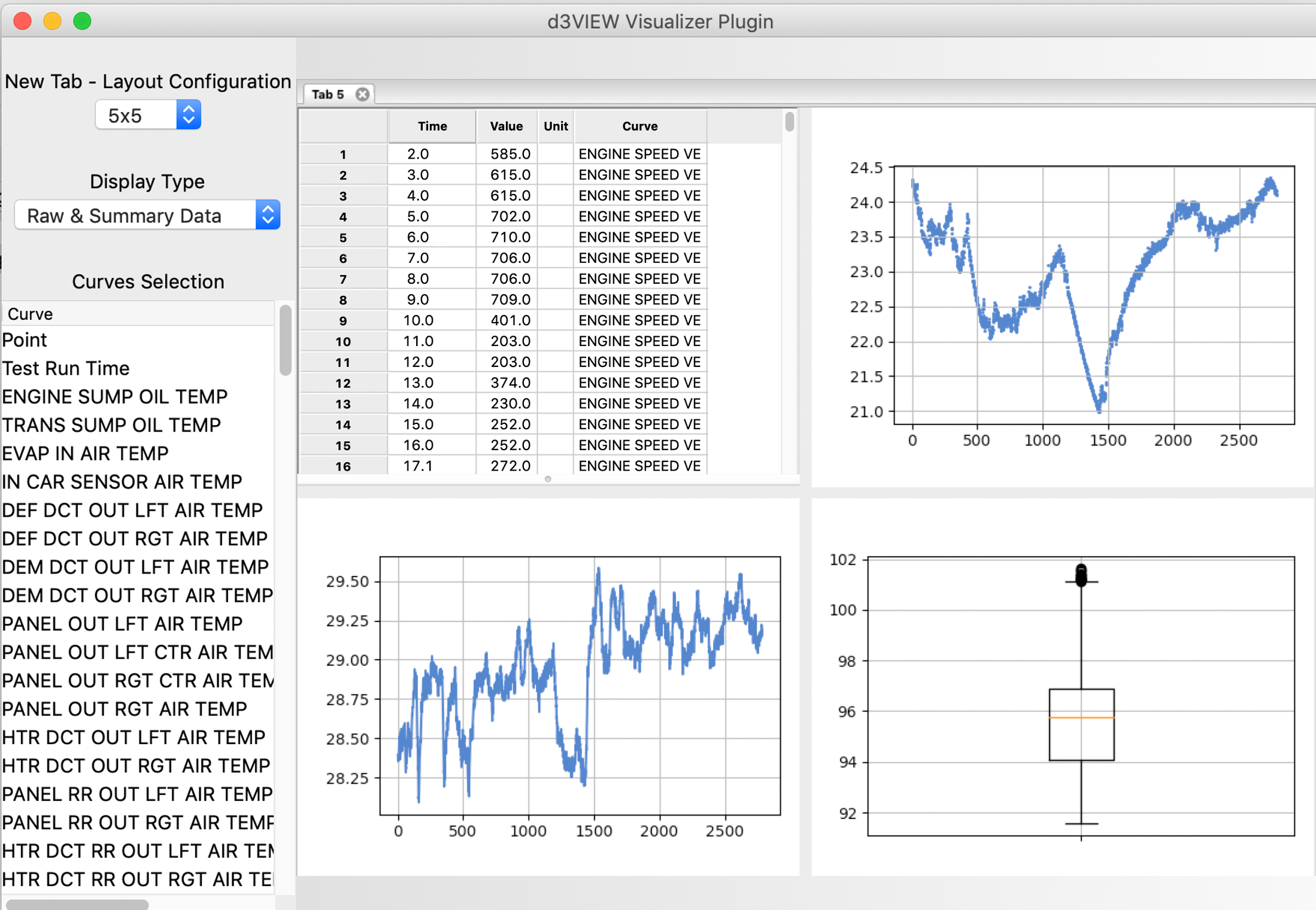Select row header 1 in the data table
Image resolution: width=1316 pixels, height=910 pixels.
pyautogui.click(x=343, y=154)
